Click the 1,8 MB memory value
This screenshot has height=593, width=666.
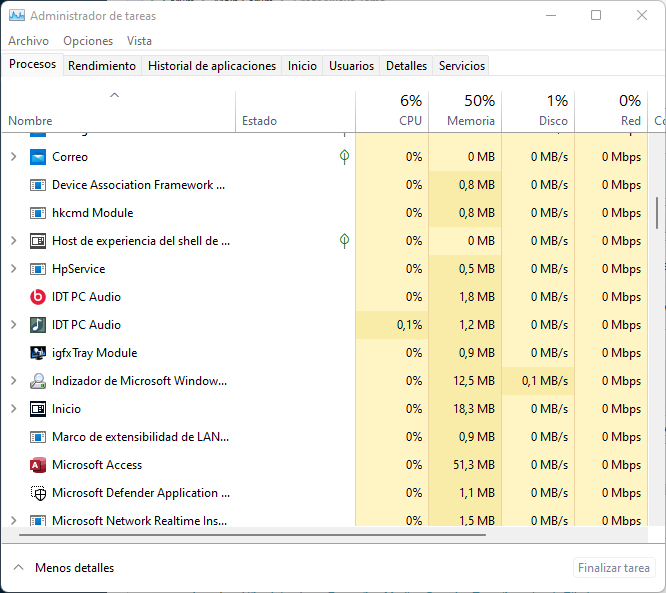pyautogui.click(x=477, y=297)
